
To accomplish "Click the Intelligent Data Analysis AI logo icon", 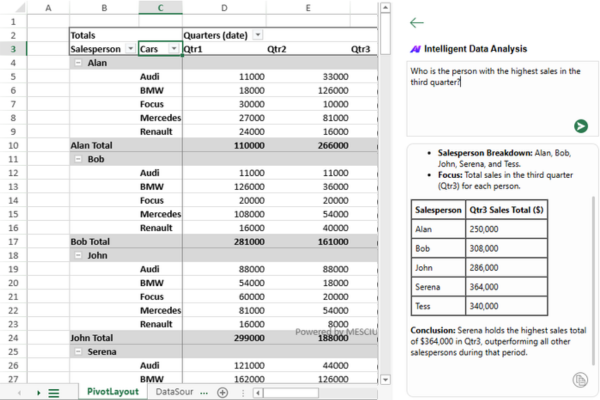I will pos(415,49).
